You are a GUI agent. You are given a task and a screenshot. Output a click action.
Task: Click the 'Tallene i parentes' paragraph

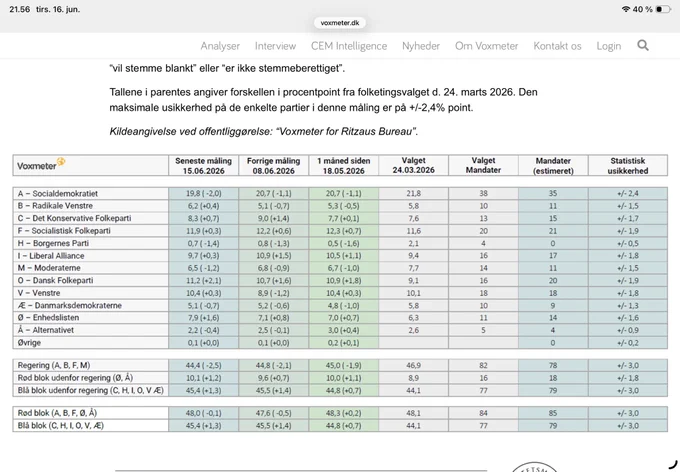(x=324, y=100)
